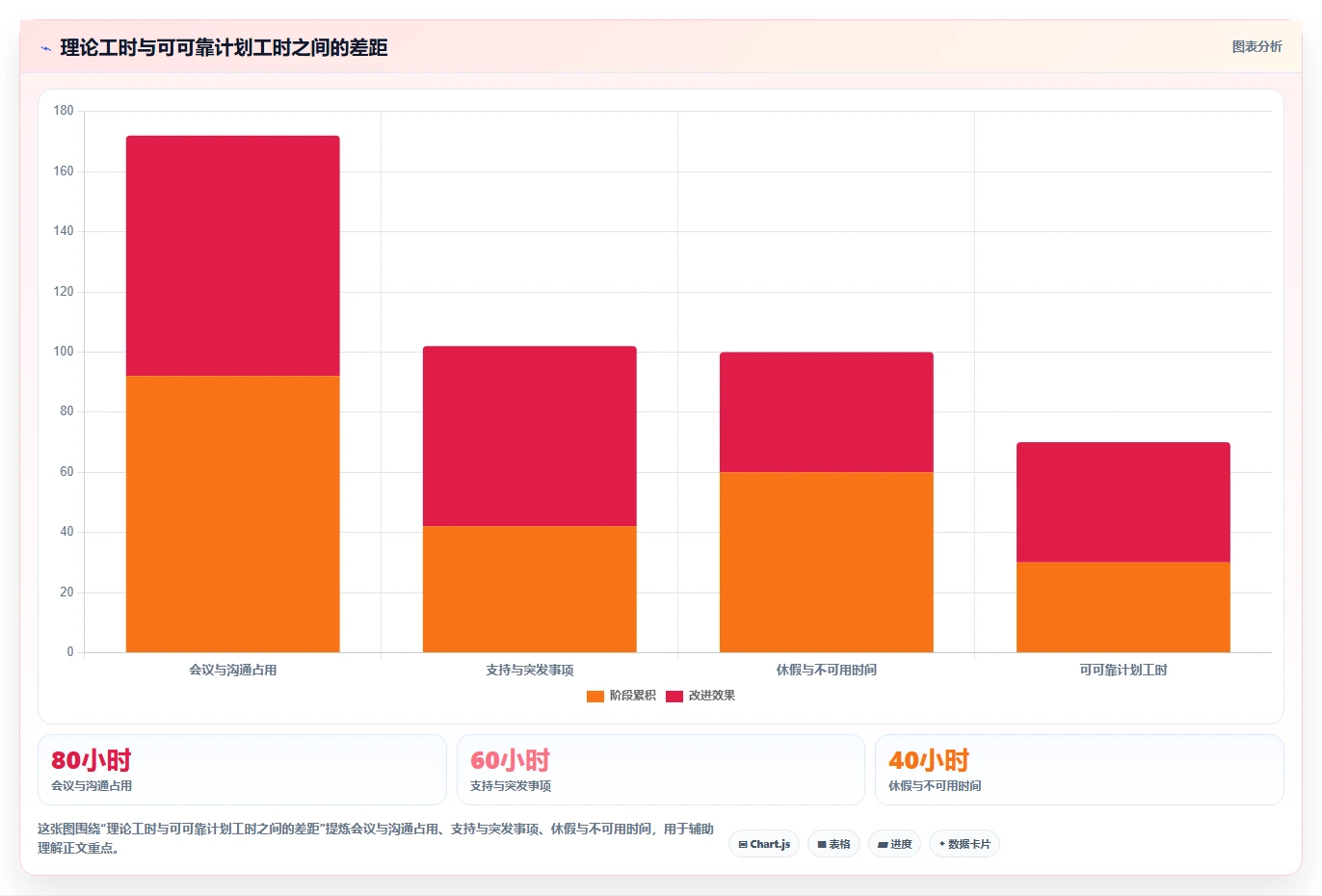The image size is (1322, 896).
Task: Click the y-axis tick label 100
Action: pos(64,352)
